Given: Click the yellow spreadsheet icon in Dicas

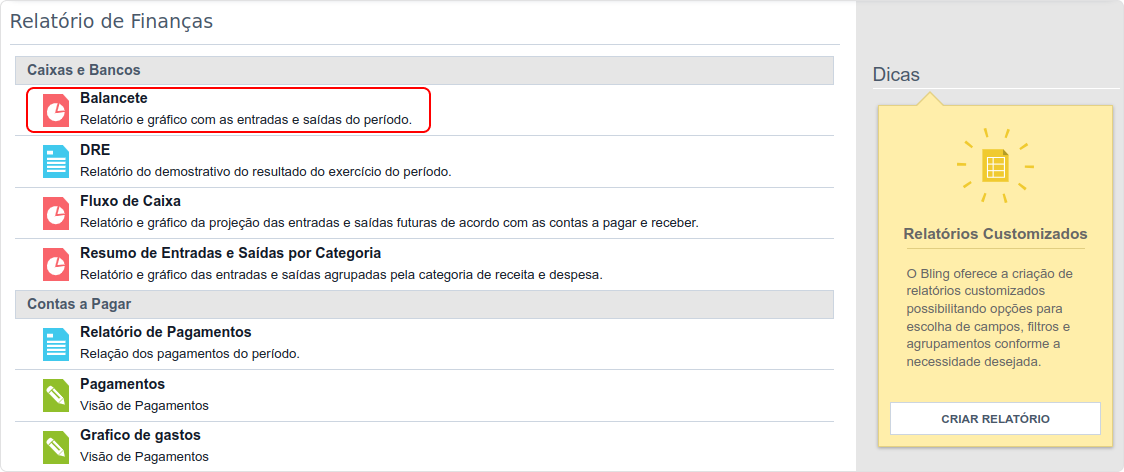Looking at the screenshot, I should 995,166.
